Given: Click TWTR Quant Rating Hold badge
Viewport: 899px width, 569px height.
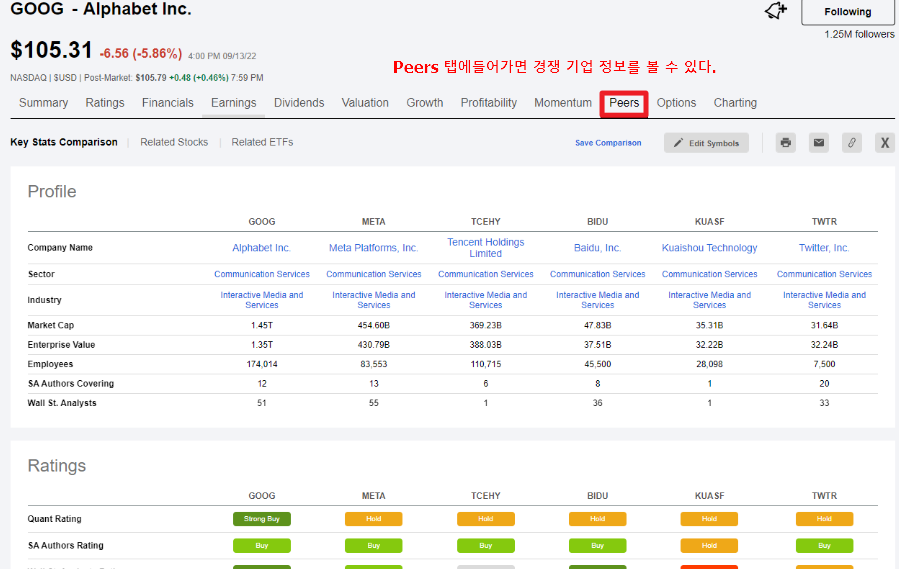Looking at the screenshot, I should [x=824, y=519].
